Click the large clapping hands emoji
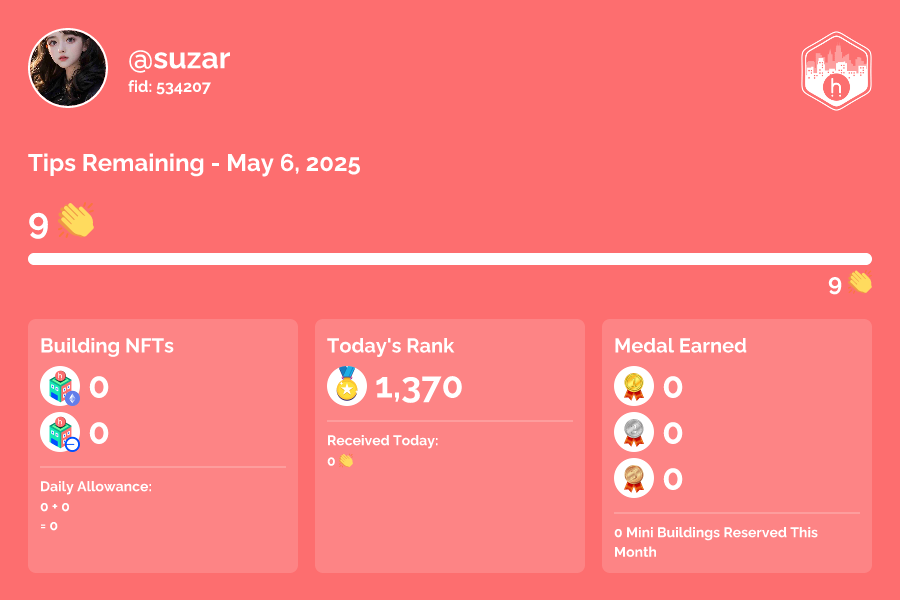The width and height of the screenshot is (900, 600). pos(76,220)
